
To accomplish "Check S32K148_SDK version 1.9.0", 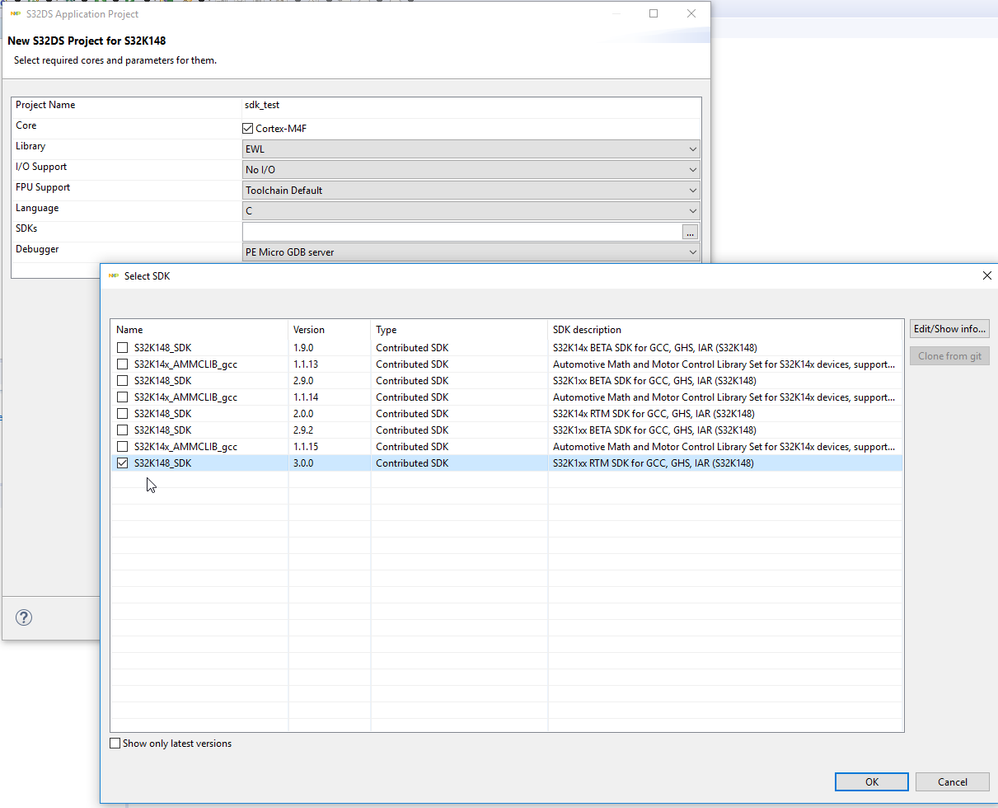I will [122, 348].
